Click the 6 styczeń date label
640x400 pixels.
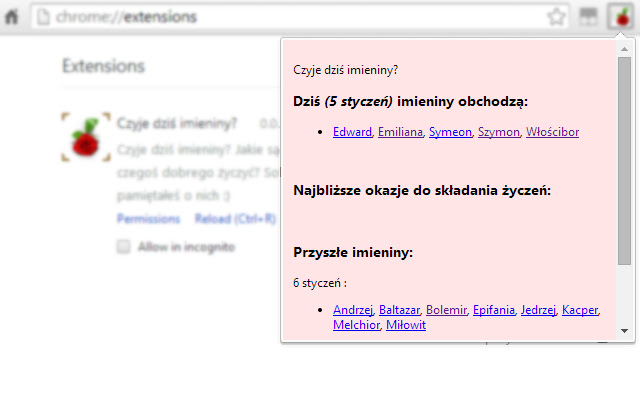pos(320,283)
